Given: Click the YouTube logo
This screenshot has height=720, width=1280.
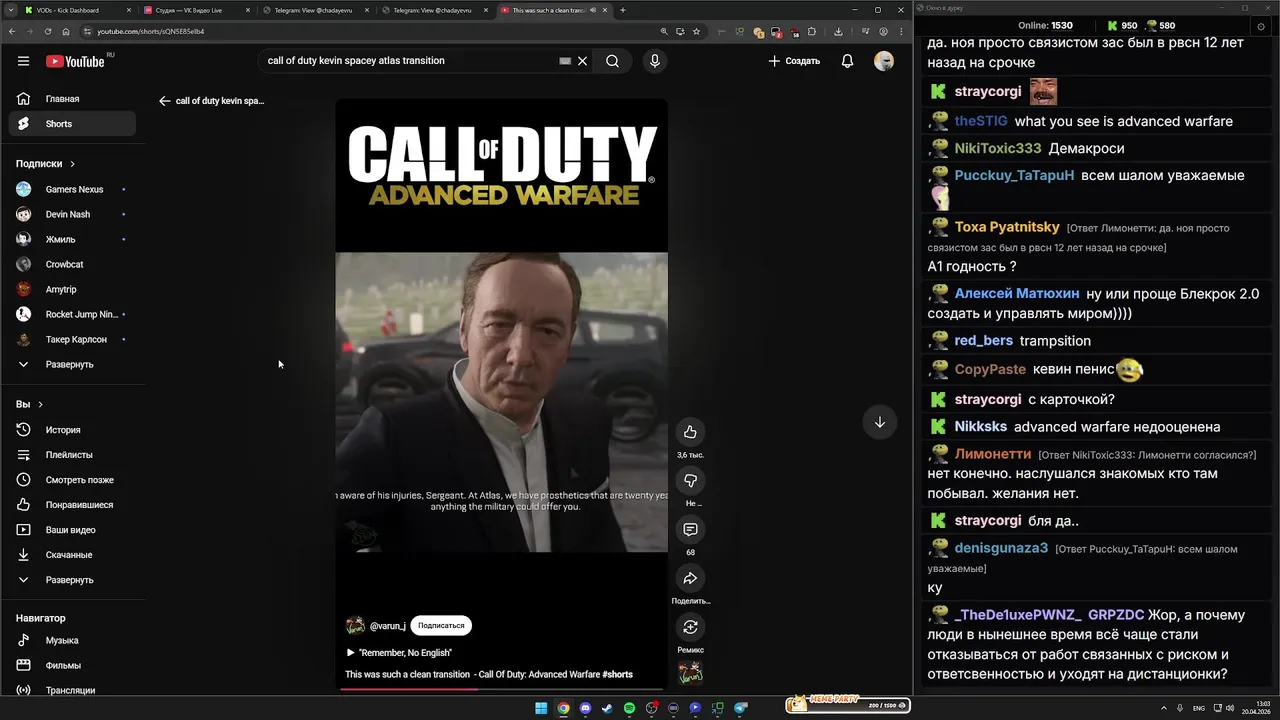Looking at the screenshot, I should [75, 61].
